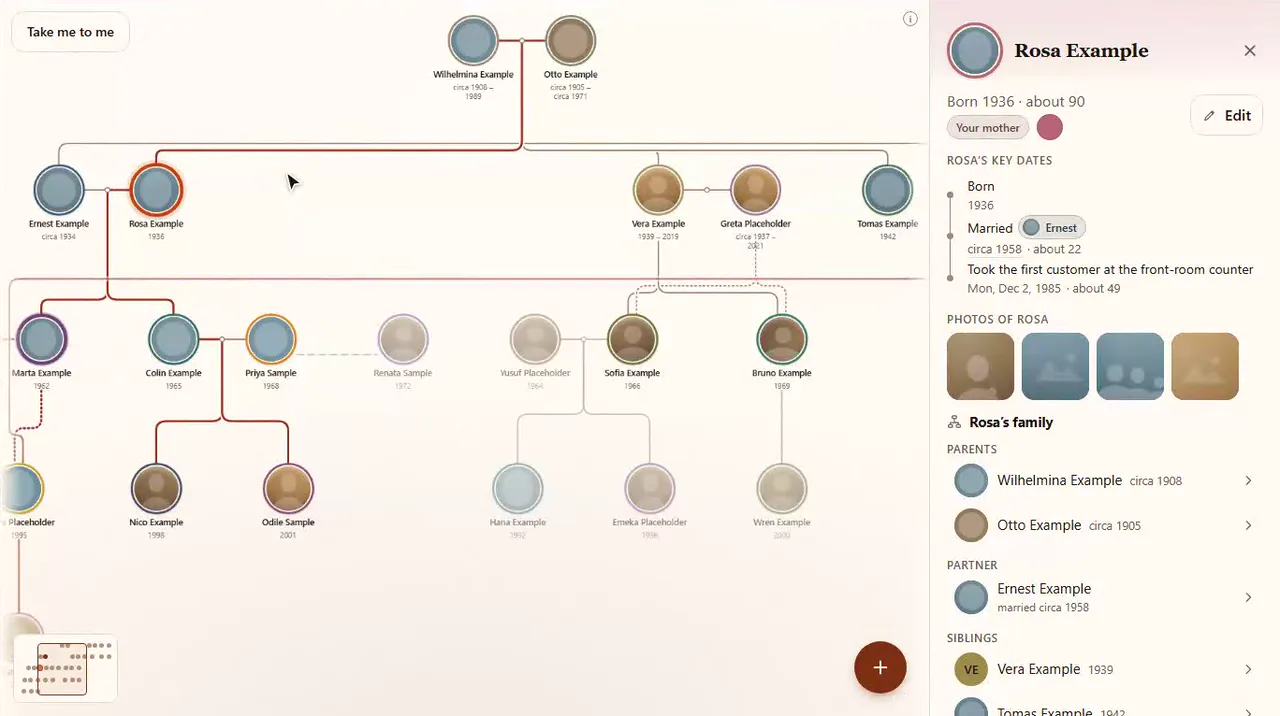Select Vera Example's avatar in the tree
Image resolution: width=1280 pixels, height=716 pixels.
[x=658, y=190]
